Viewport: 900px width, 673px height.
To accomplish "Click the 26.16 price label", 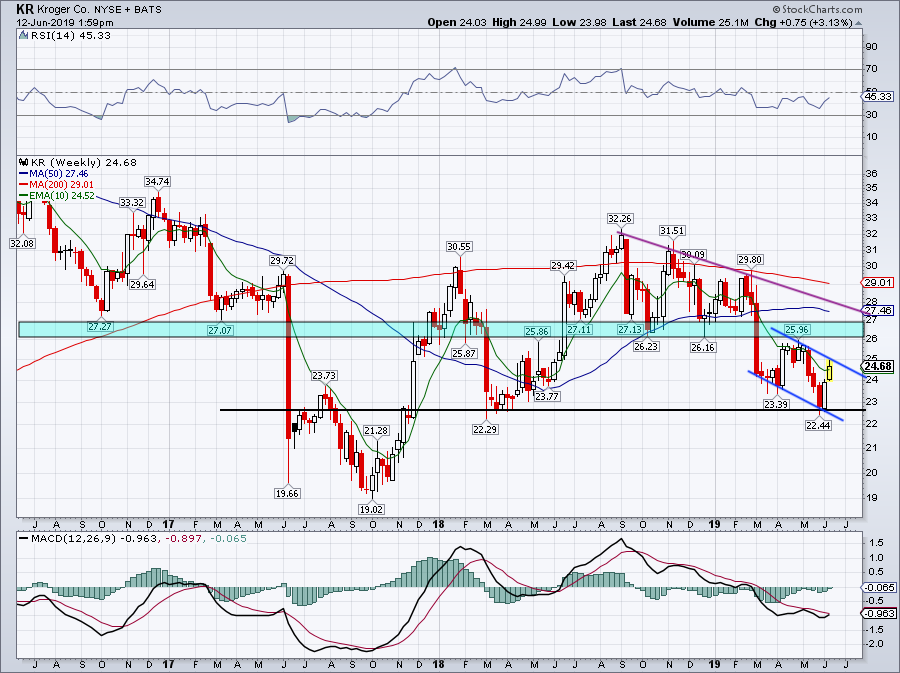I will pyautogui.click(x=703, y=348).
